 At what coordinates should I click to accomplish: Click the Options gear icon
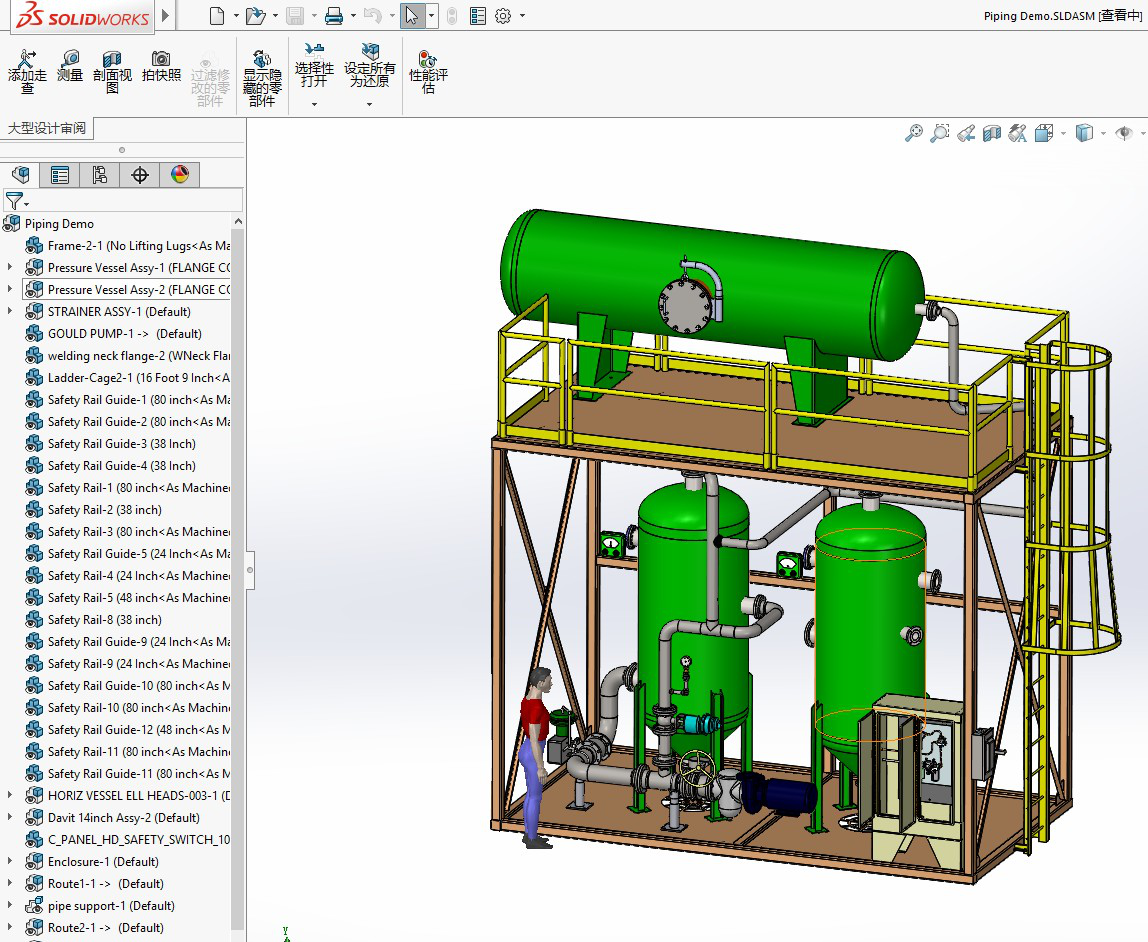[503, 16]
